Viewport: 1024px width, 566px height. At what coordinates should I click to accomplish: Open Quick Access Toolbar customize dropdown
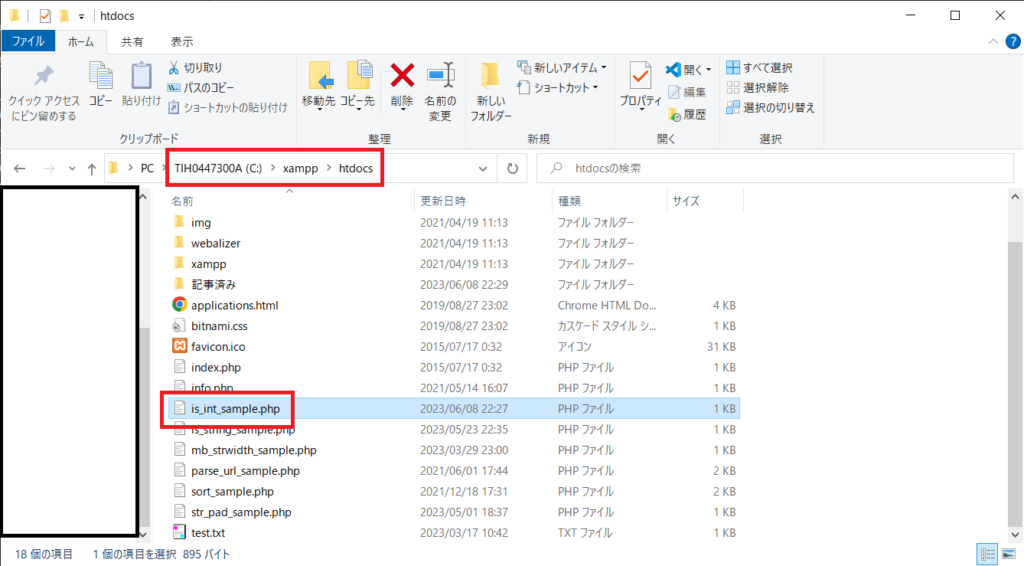pos(81,16)
